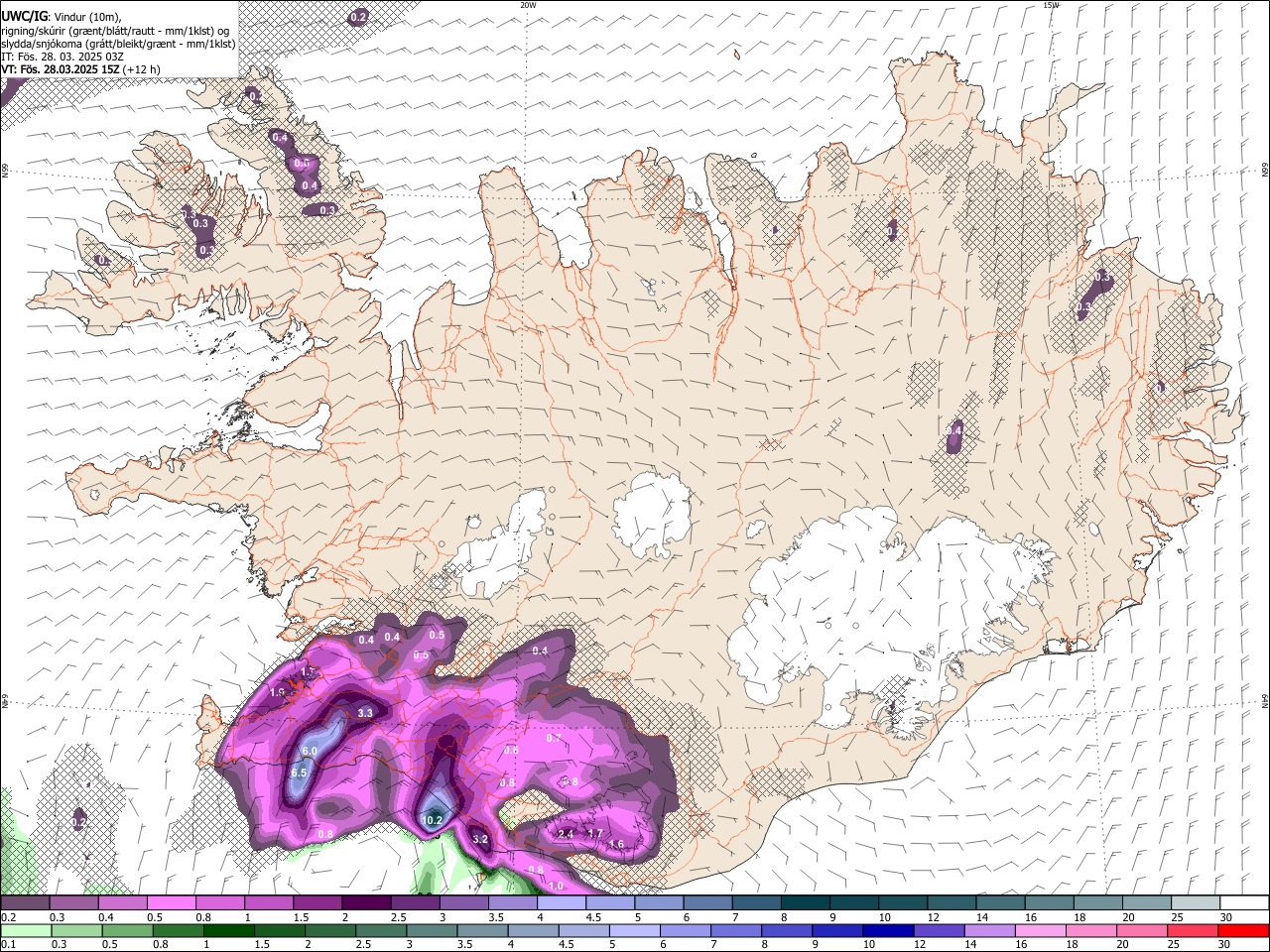Click the 1.6 precipitation value label

pyautogui.click(x=616, y=845)
